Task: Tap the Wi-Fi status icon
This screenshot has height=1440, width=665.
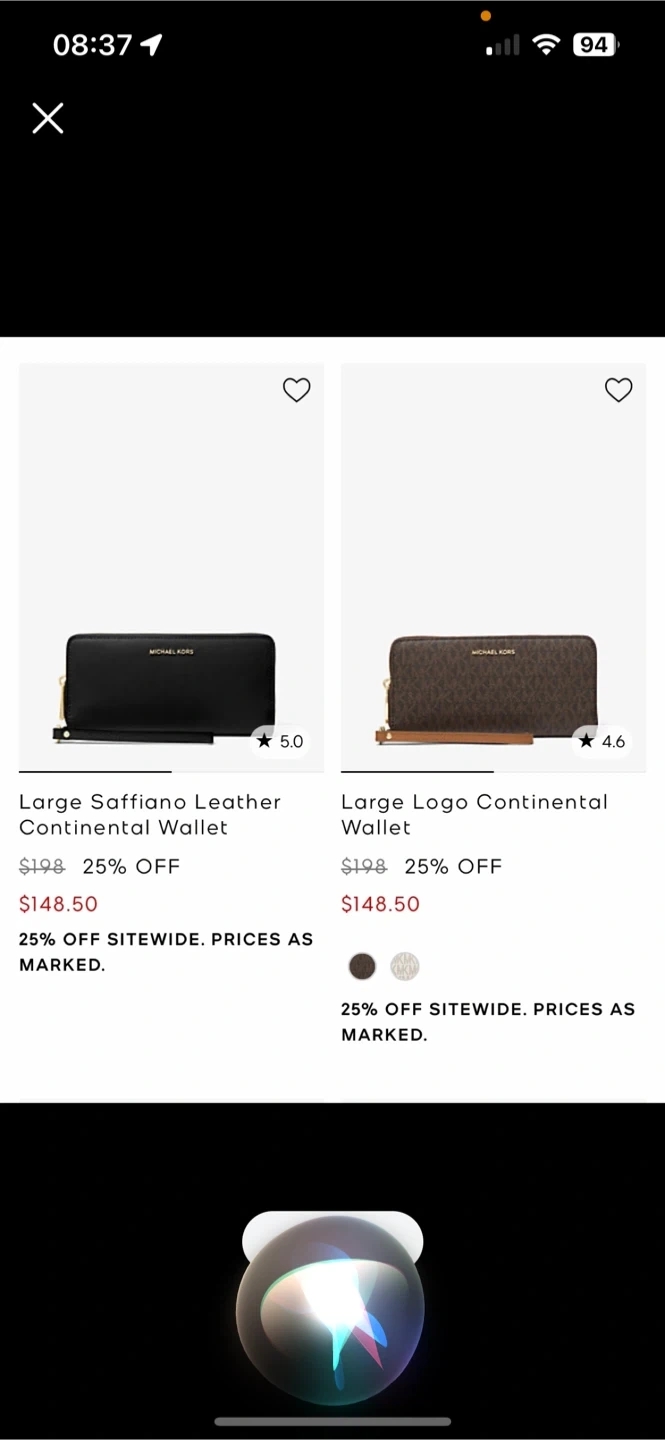Action: 545,45
